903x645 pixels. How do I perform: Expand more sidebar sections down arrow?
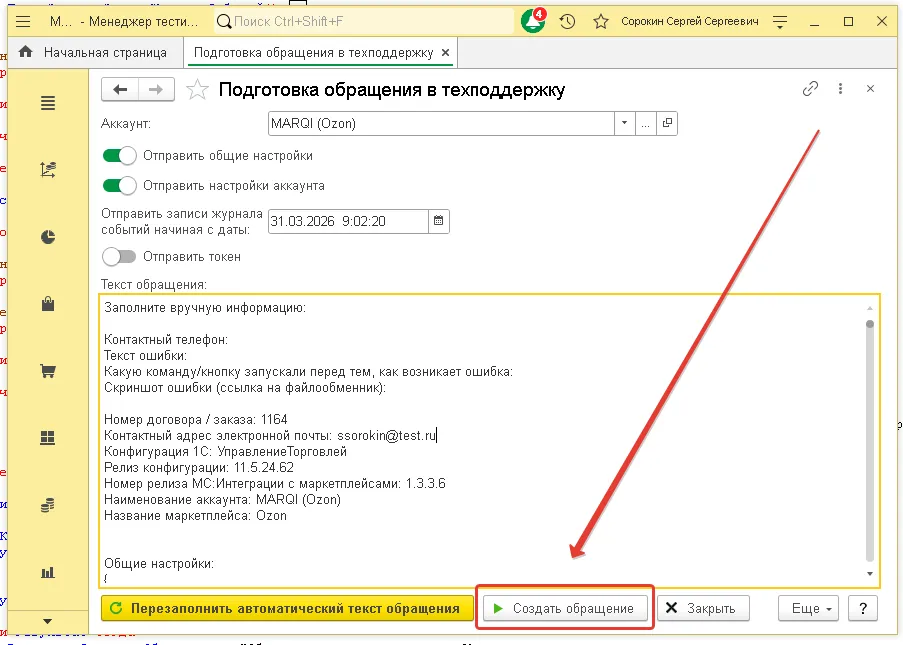pos(47,621)
